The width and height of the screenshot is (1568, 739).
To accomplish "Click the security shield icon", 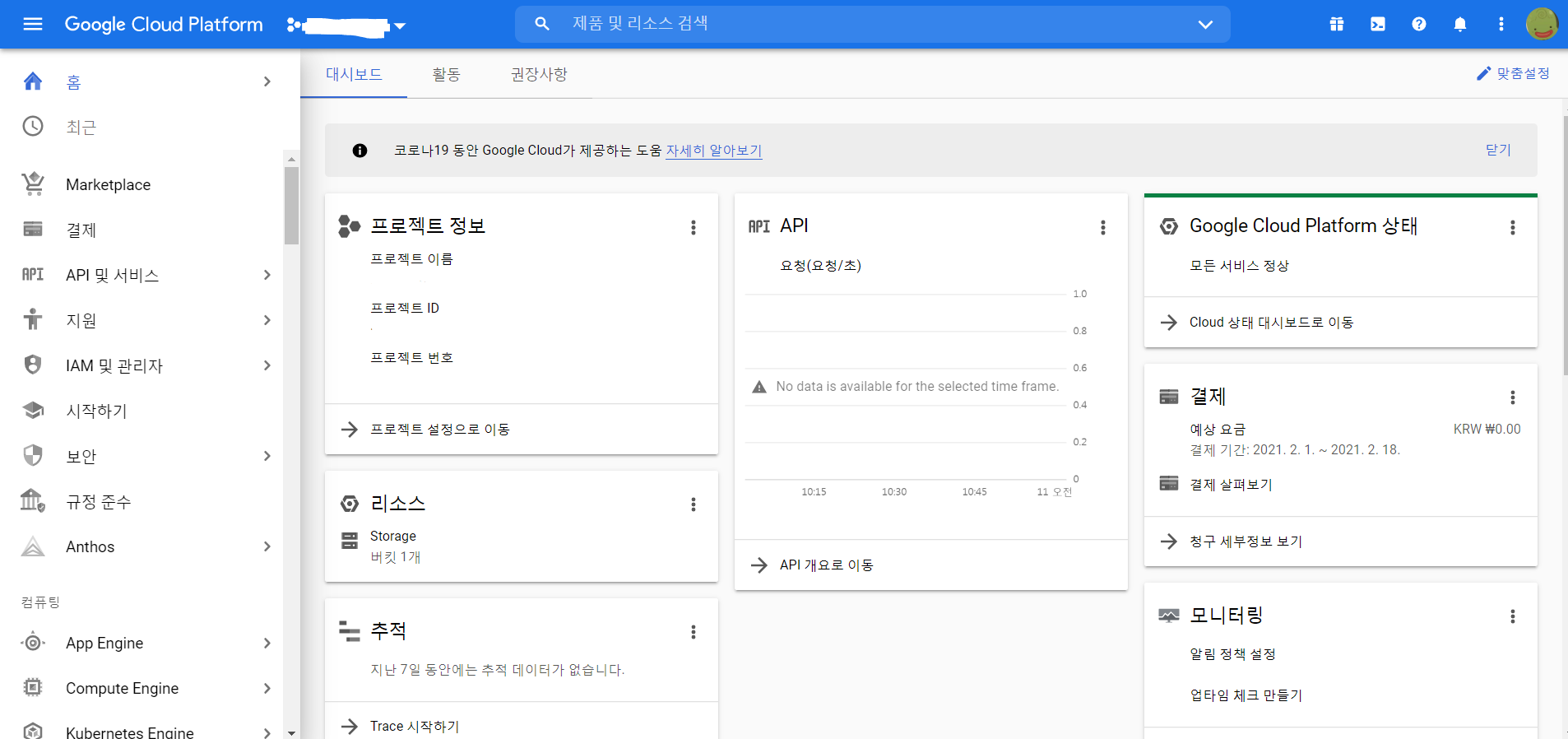I will point(33,455).
